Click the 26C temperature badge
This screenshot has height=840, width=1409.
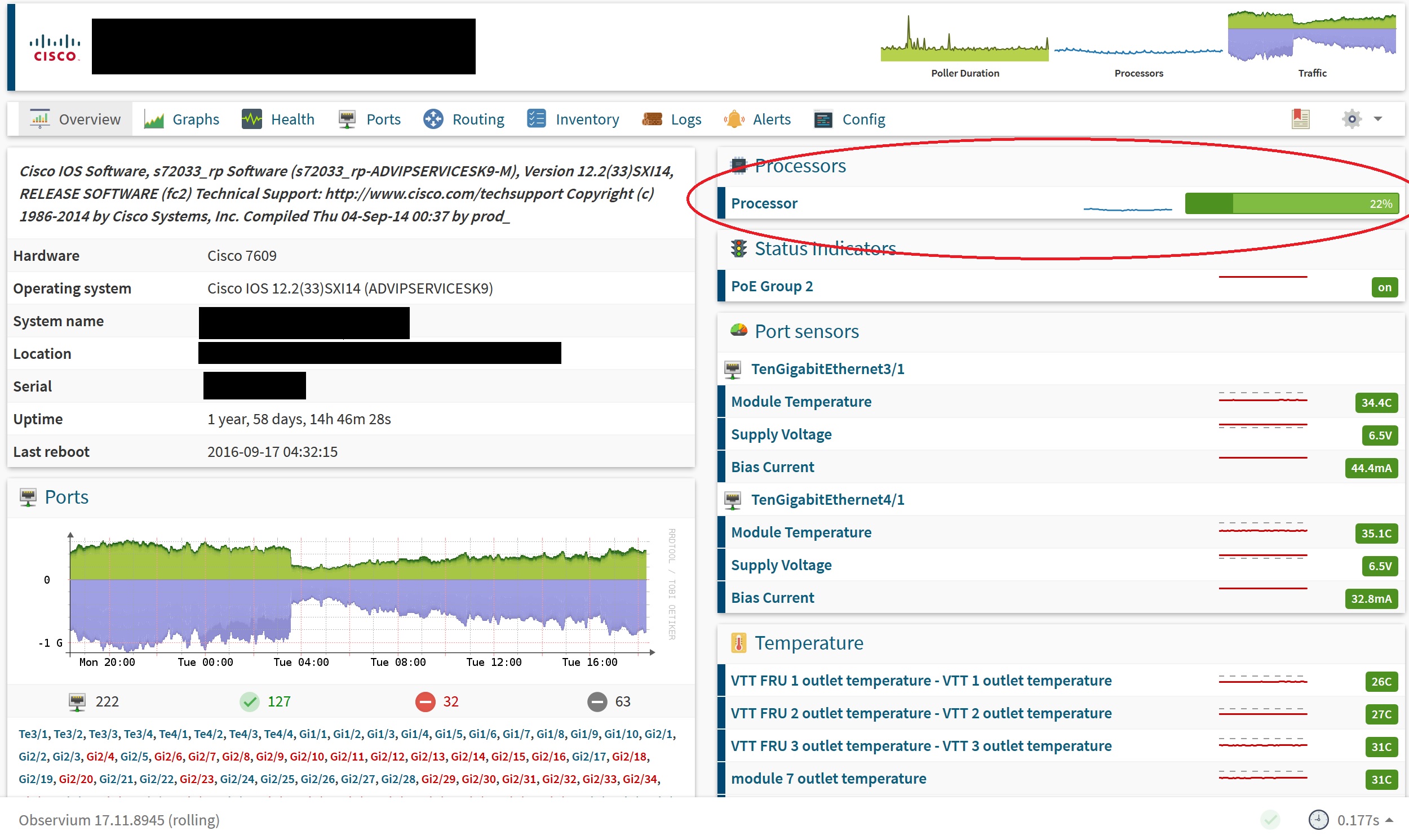click(x=1381, y=682)
